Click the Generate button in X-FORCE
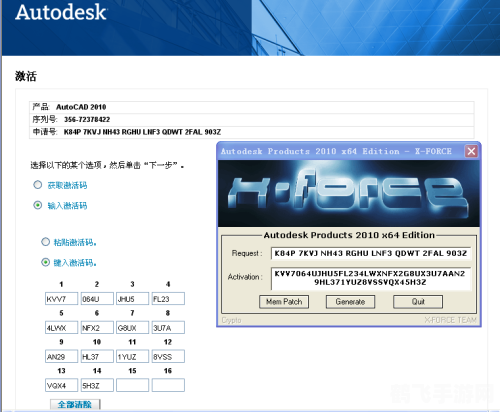Screen dimensions: 500x412 click(350, 302)
